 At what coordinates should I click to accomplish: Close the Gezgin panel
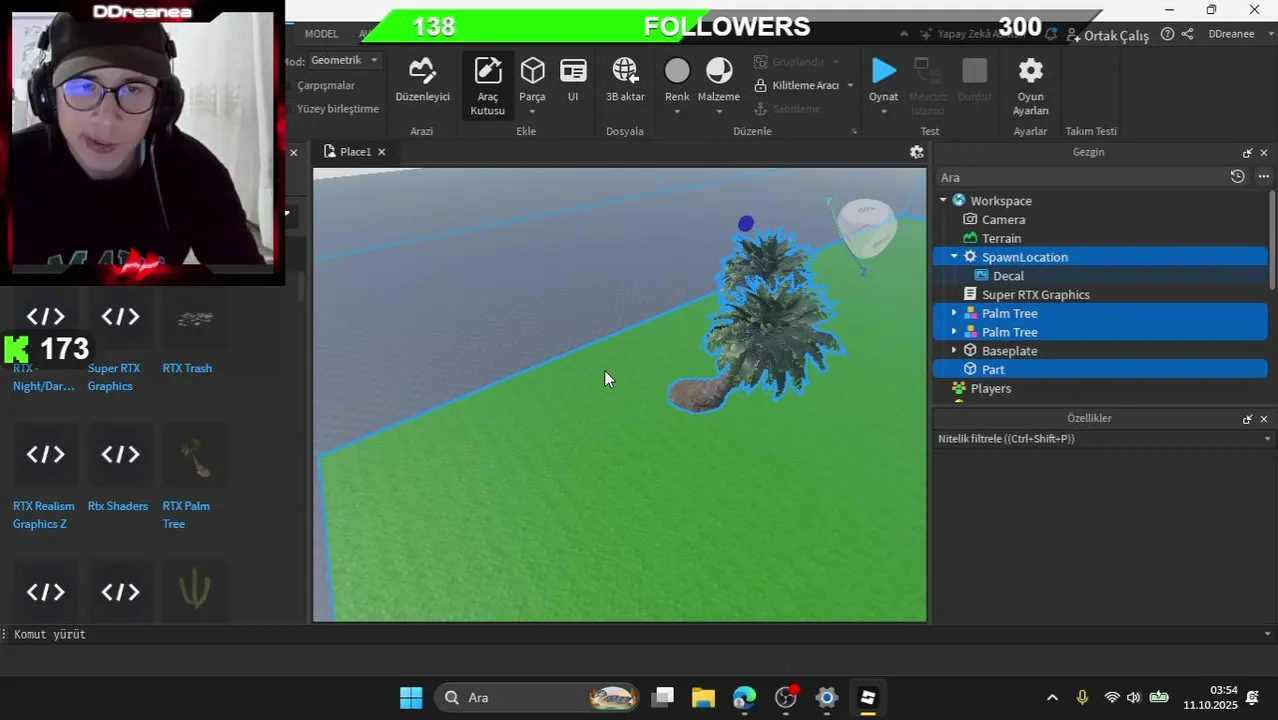(1263, 153)
